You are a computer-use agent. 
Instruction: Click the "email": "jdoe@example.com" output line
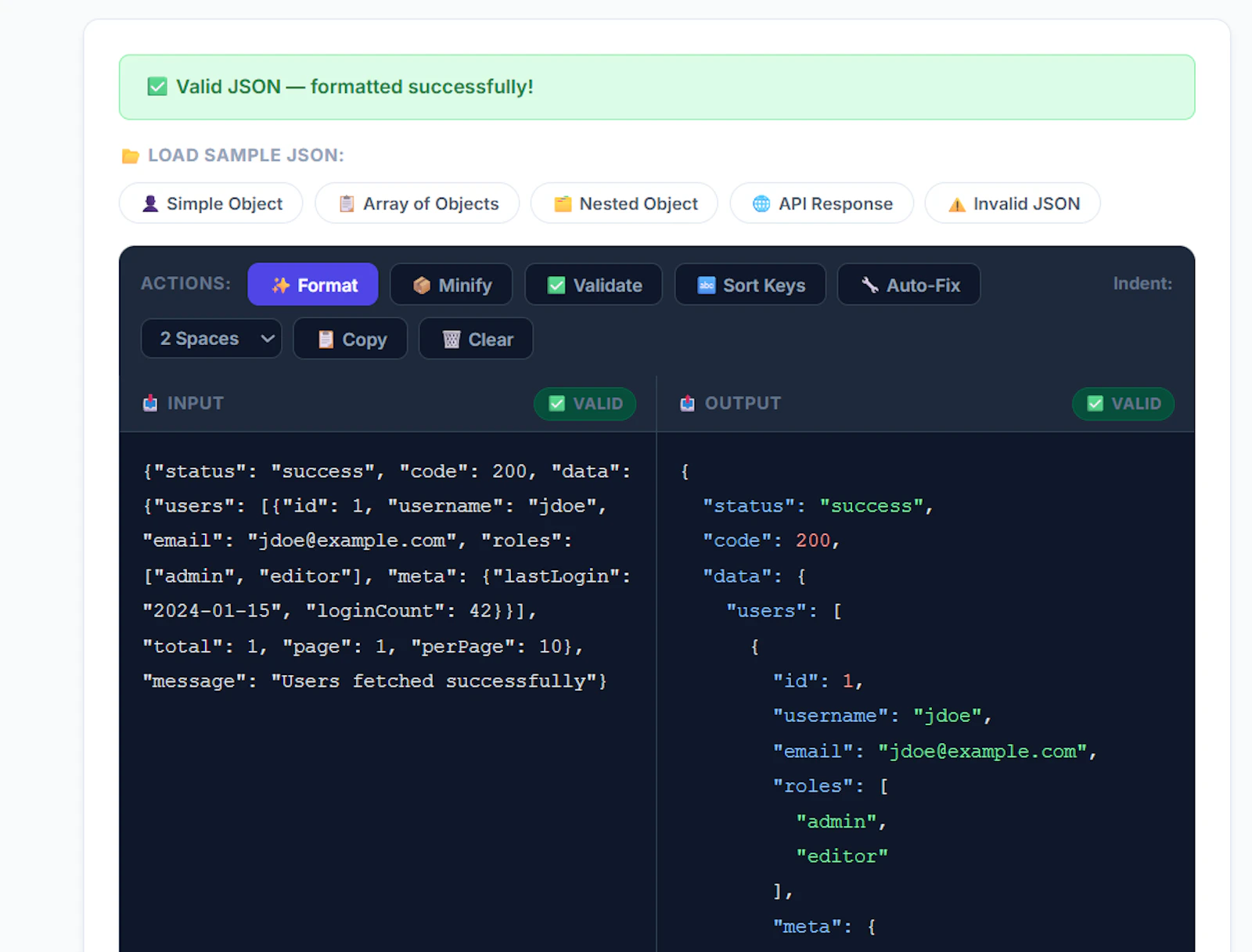[x=935, y=751]
